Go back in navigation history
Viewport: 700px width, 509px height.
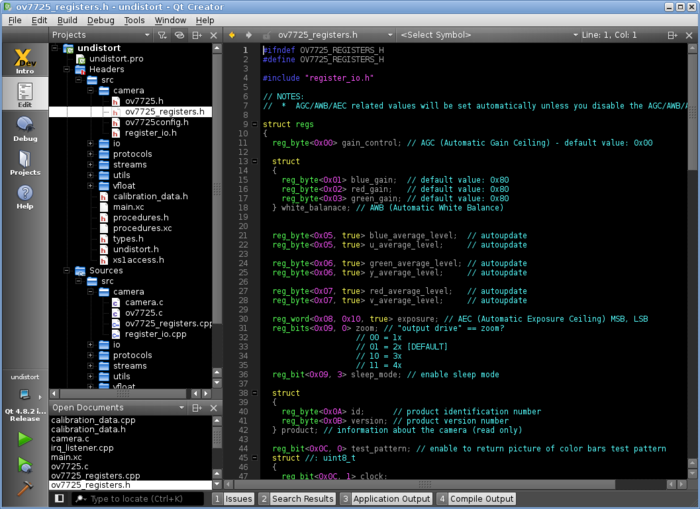(x=232, y=35)
